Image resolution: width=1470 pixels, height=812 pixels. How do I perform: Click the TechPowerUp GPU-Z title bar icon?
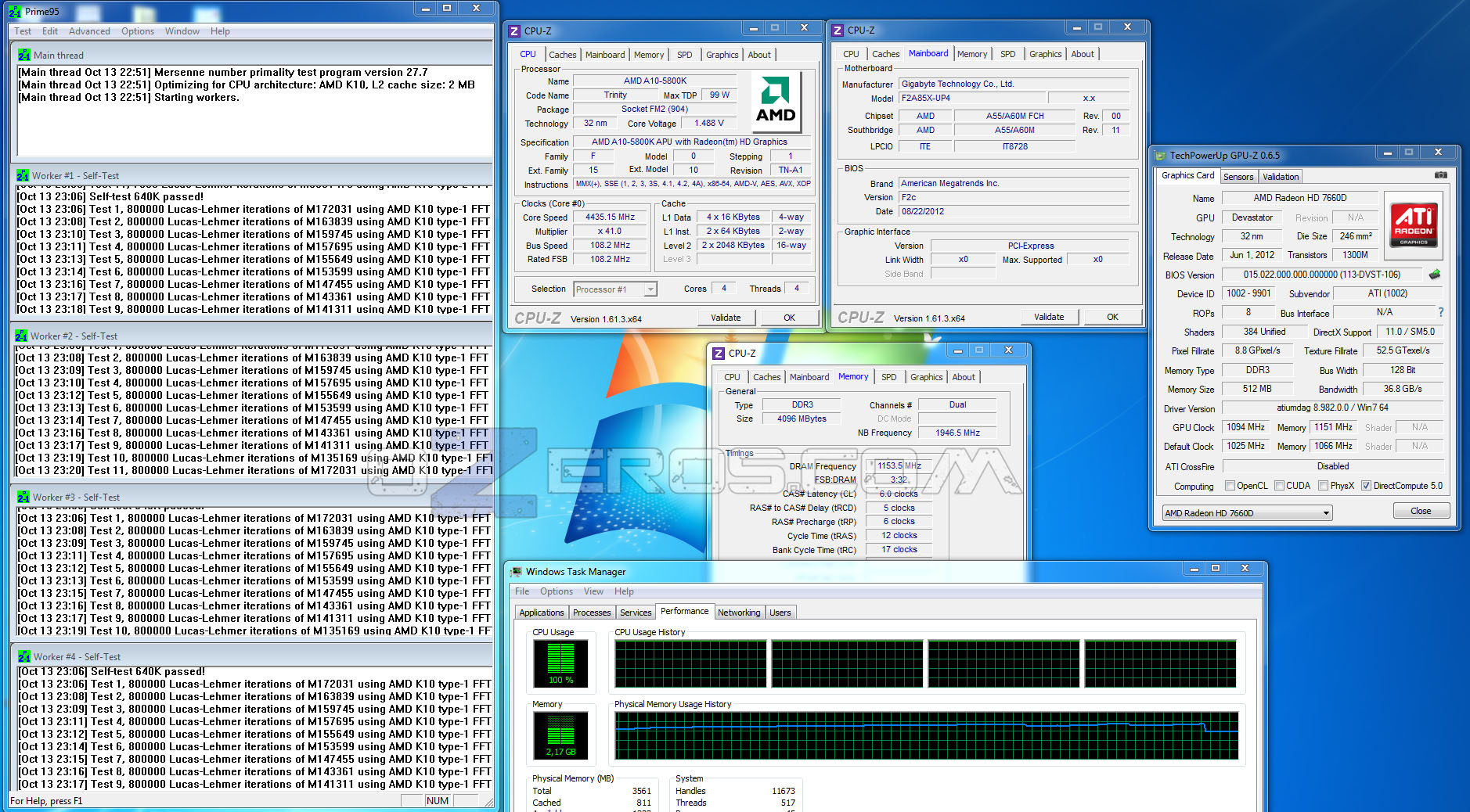click(x=1161, y=156)
